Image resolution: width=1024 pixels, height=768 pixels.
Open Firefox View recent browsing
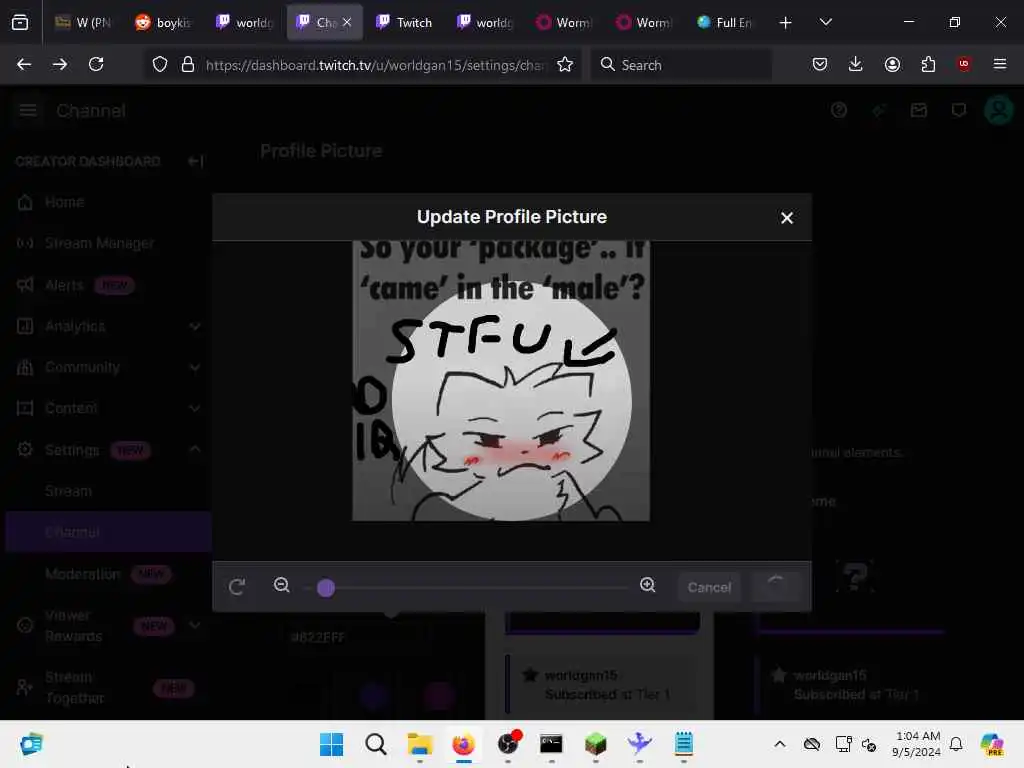point(20,22)
